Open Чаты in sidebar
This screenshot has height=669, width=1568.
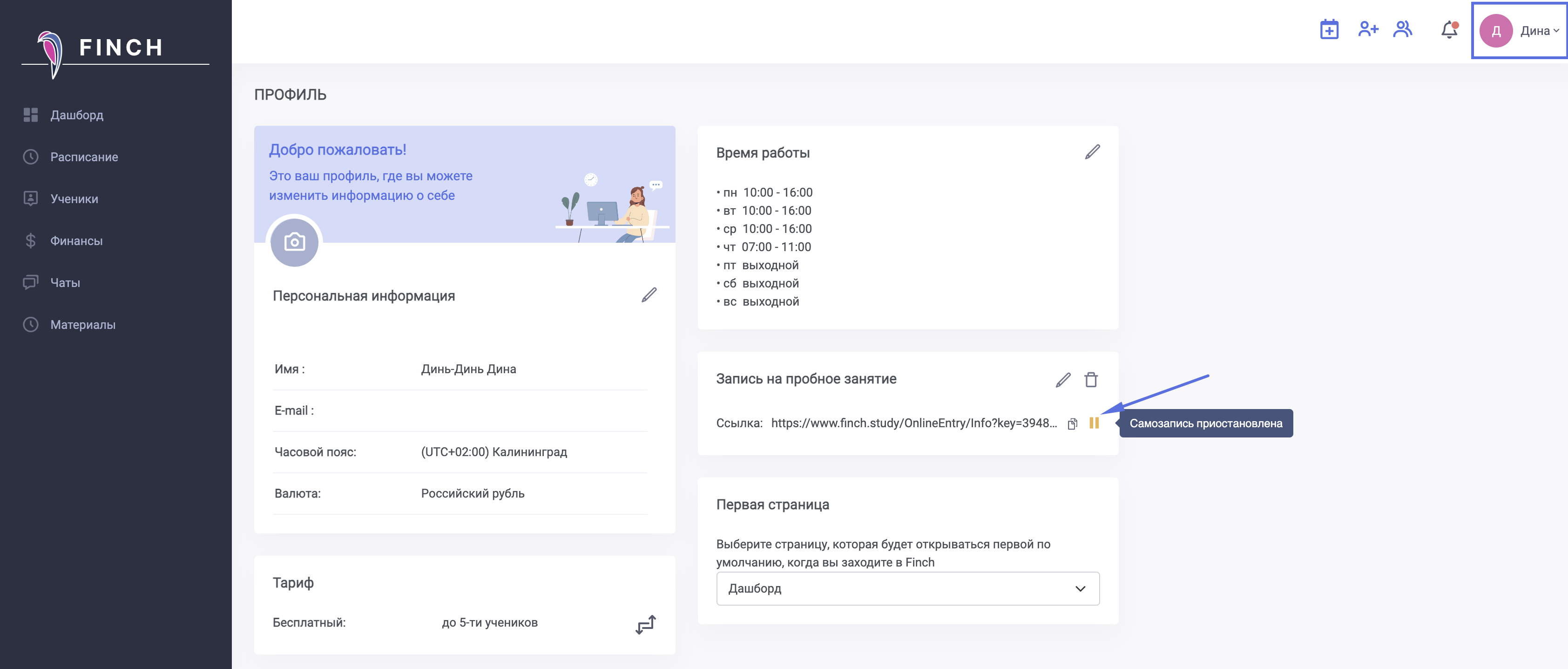click(x=65, y=283)
